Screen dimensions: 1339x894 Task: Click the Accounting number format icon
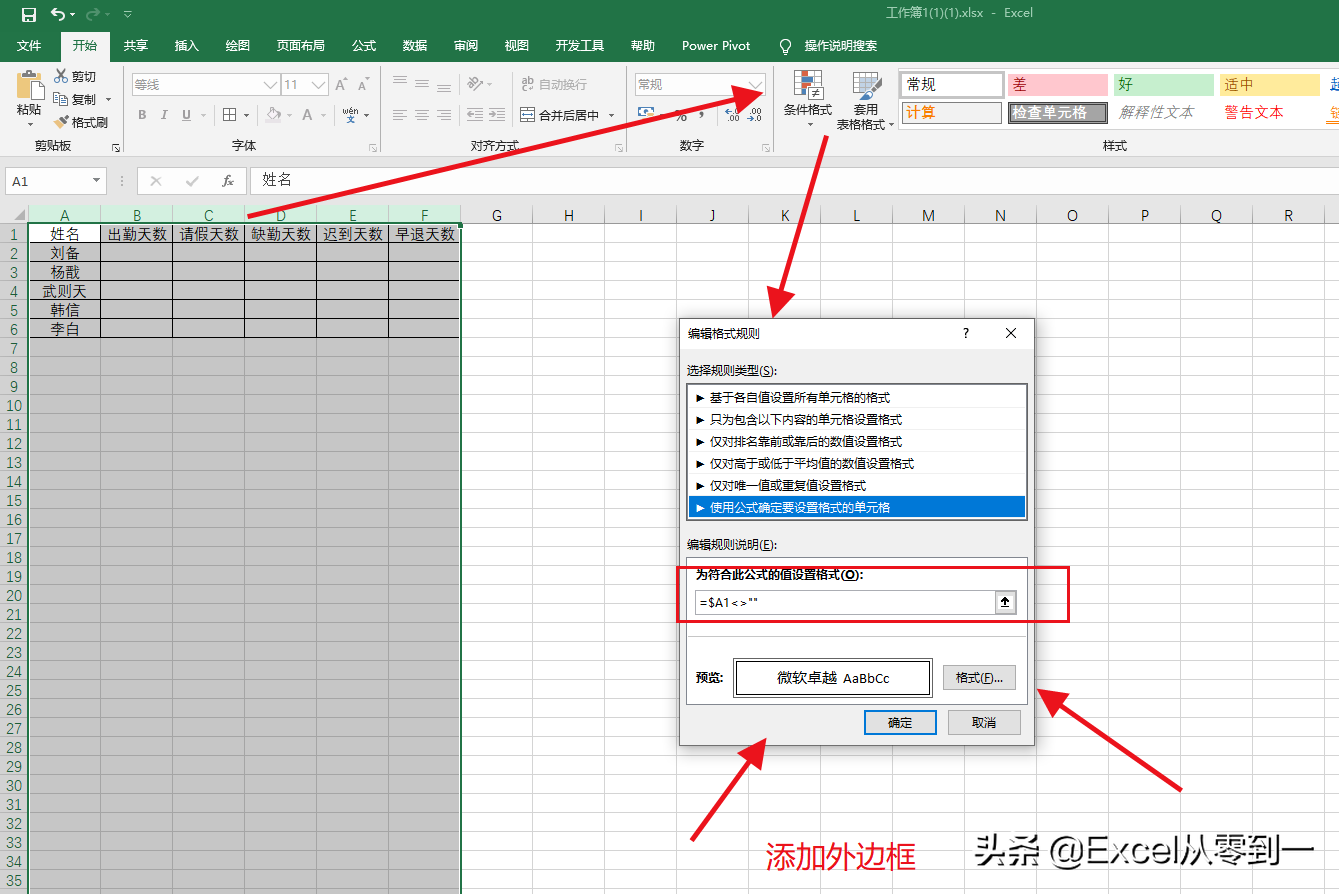648,115
